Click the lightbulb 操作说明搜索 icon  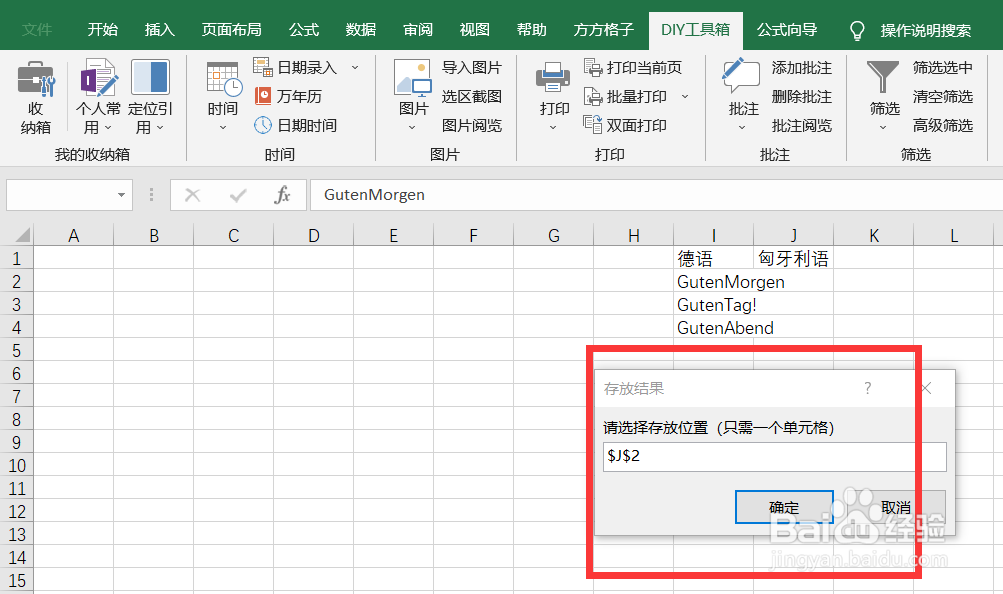pos(857,30)
